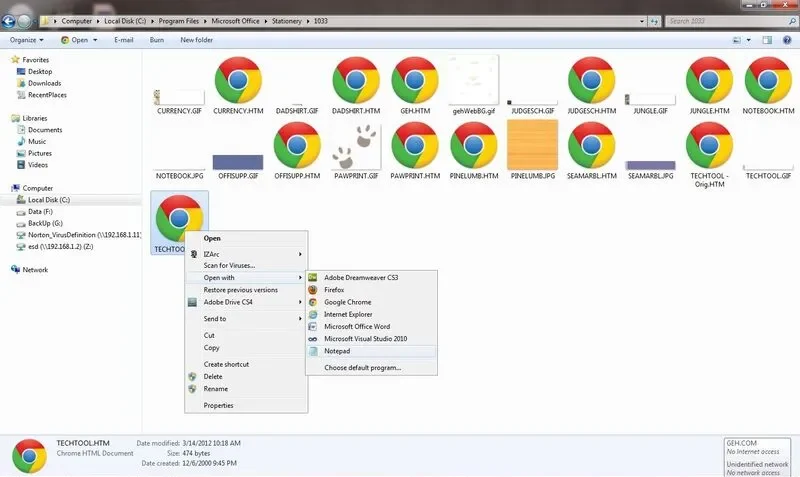Viewport: 800px width, 477px height.
Task: Select the gehWebBG.gif thumbnail
Action: tap(473, 80)
